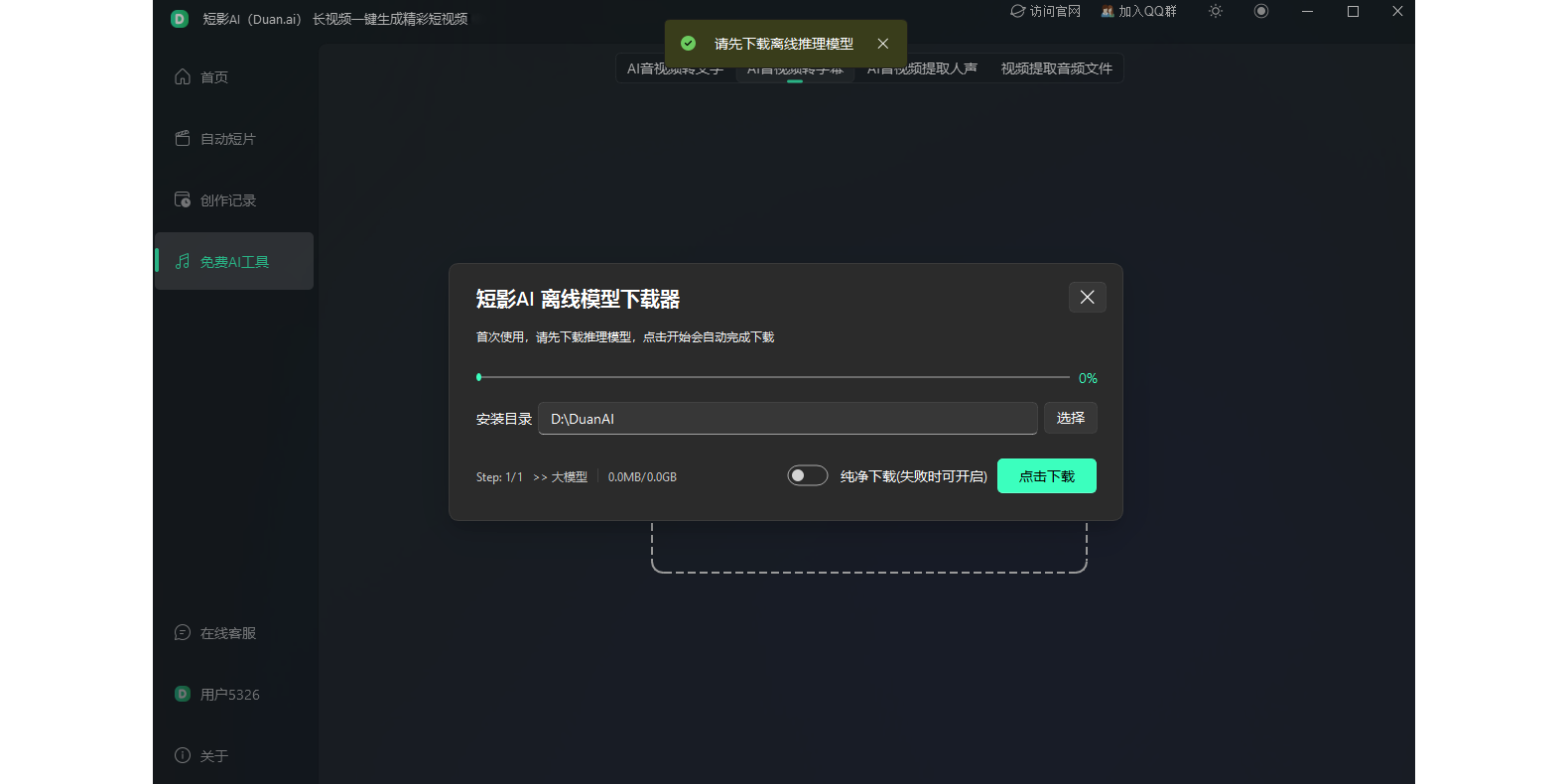Click the download progress bar
The image size is (1568, 784).
(x=774, y=377)
